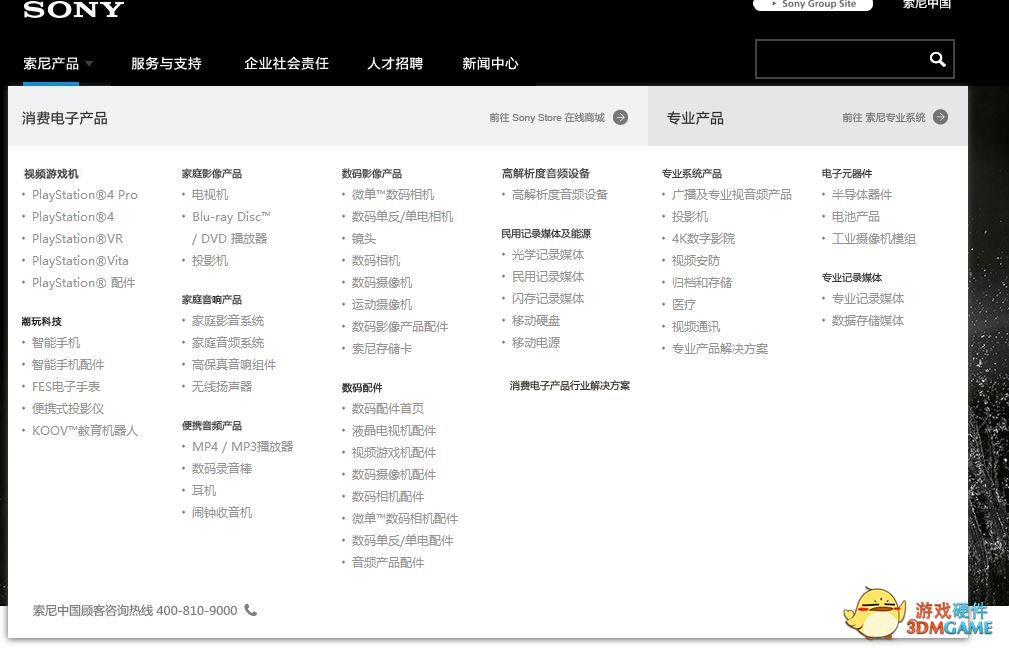Follow the 前往 Sony Store 在线商城 link

(547, 118)
